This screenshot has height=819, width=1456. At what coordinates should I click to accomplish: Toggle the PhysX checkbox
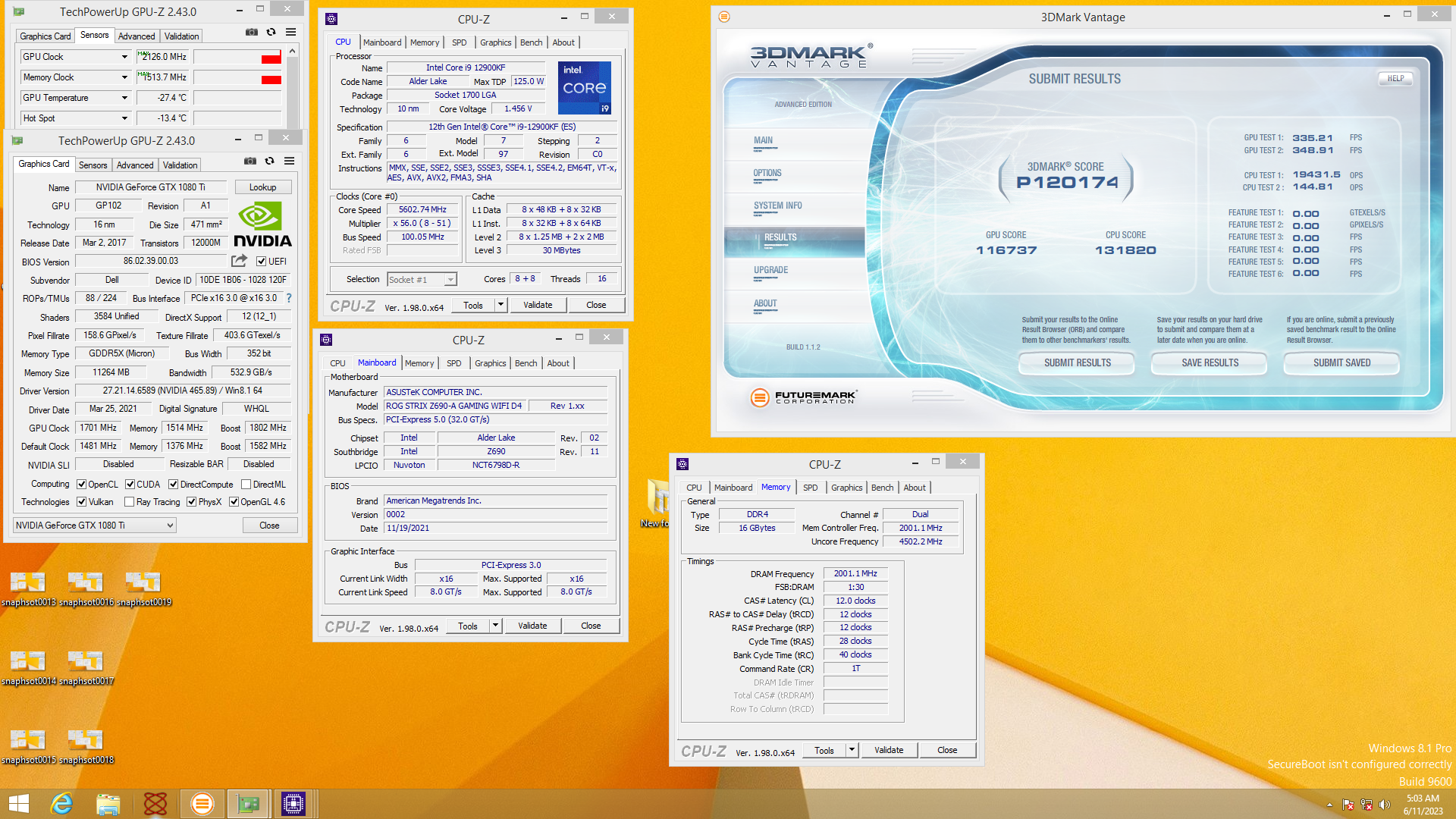(192, 501)
